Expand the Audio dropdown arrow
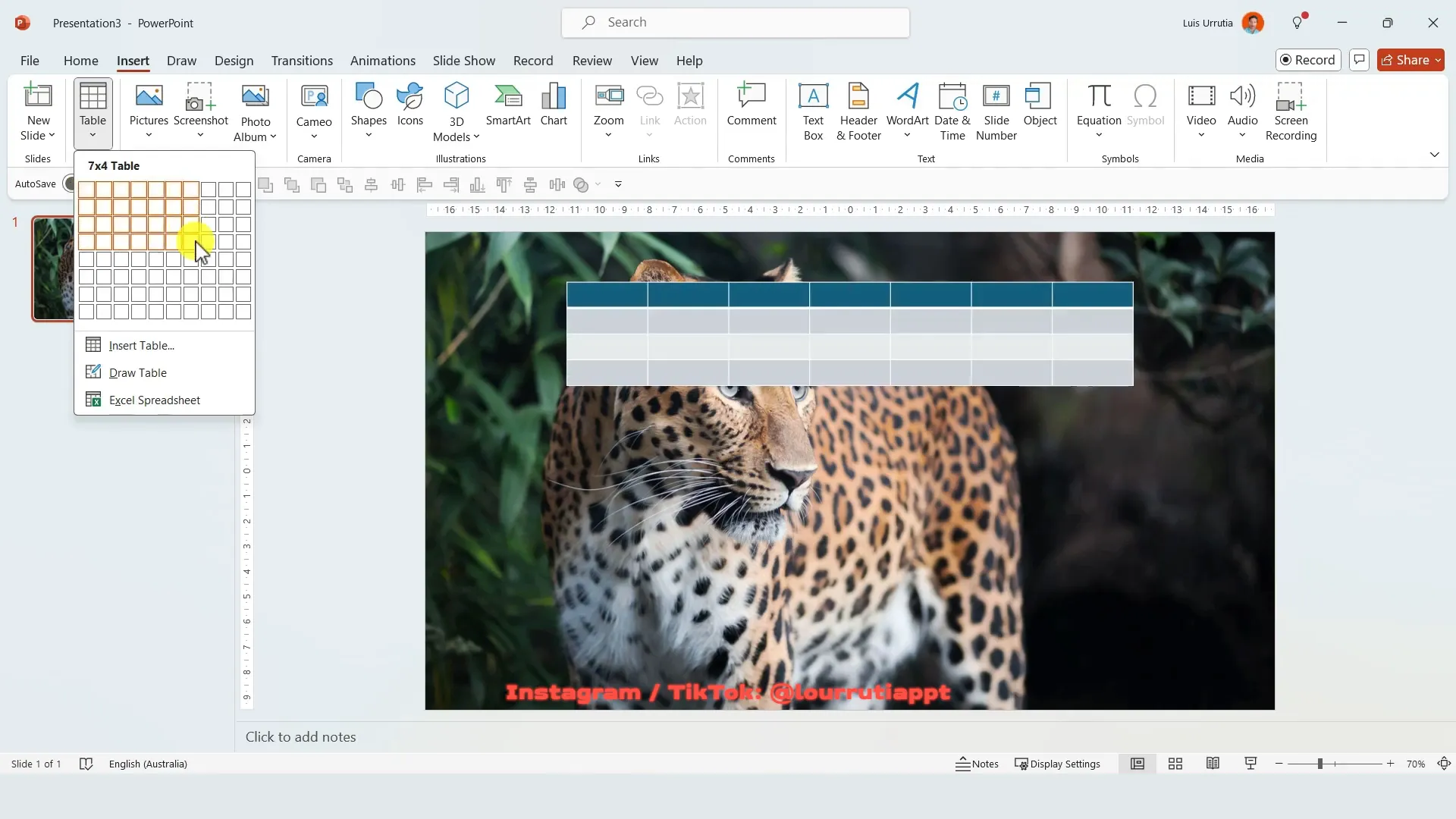 coord(1242,136)
